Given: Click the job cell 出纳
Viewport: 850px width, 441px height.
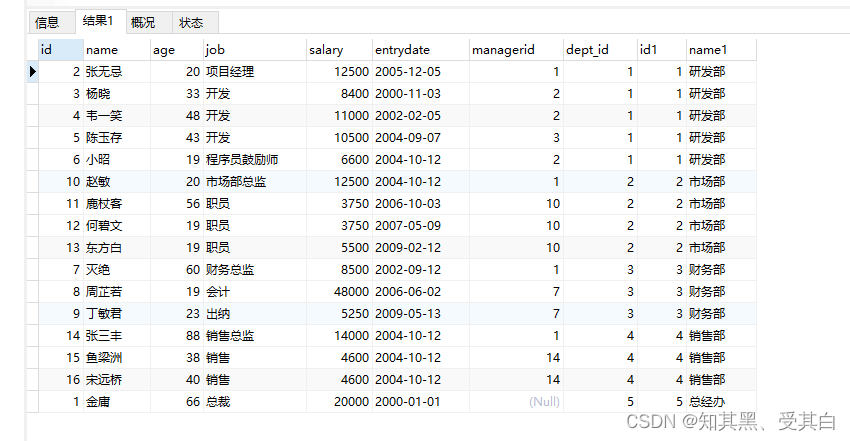Looking at the screenshot, I should pos(255,314).
